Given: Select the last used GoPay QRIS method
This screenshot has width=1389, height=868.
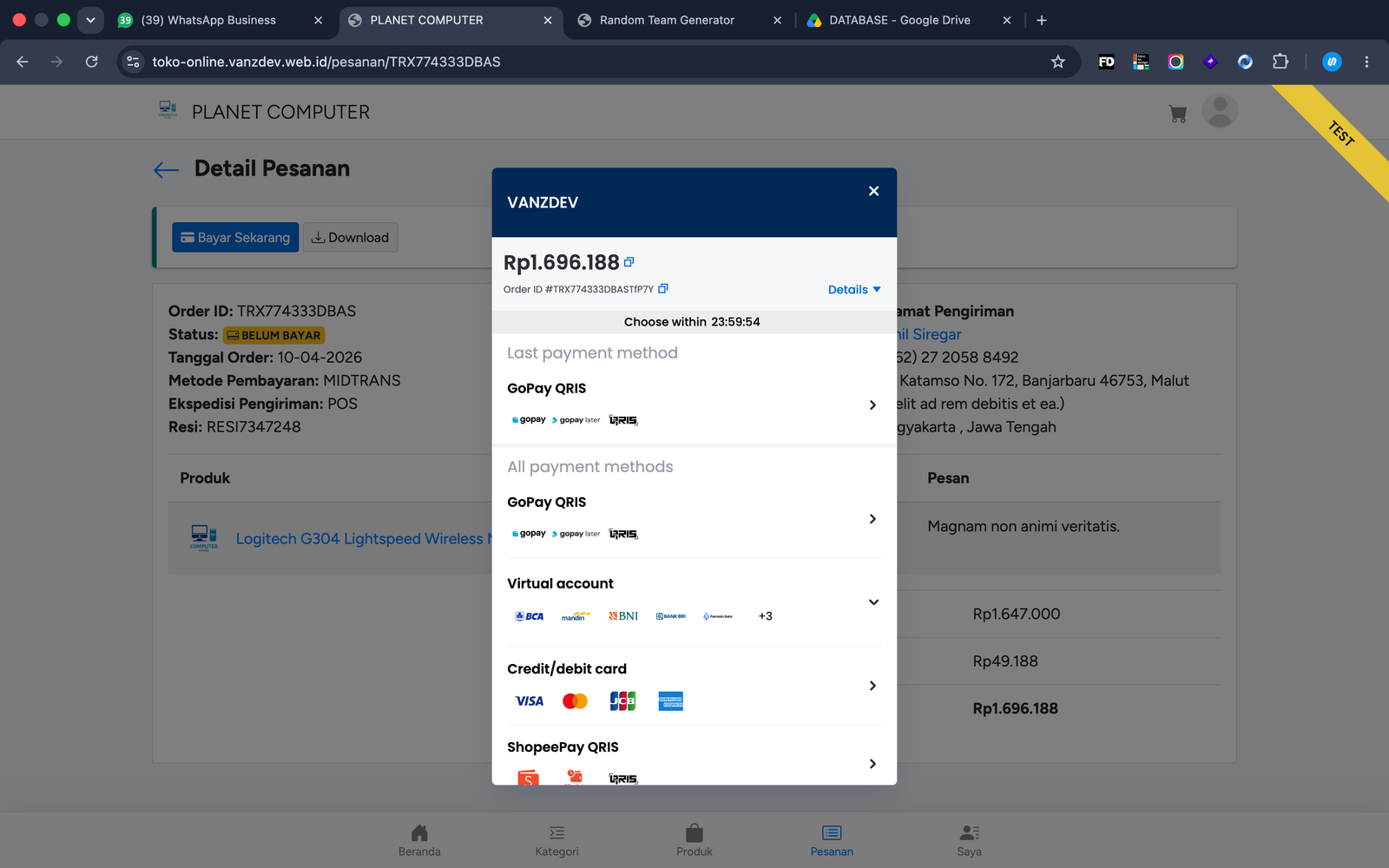Looking at the screenshot, I should point(694,404).
